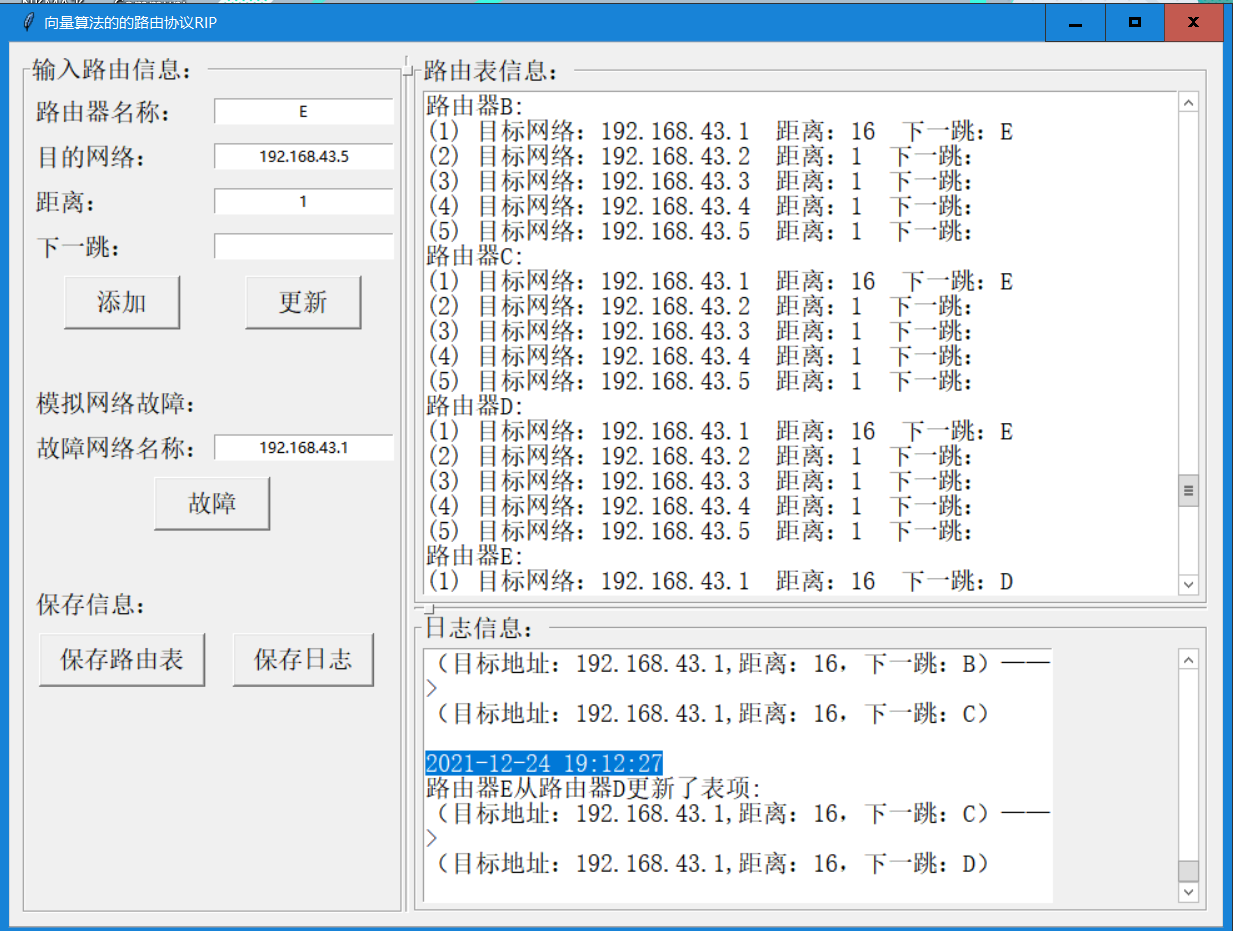Maximize the RIP window
The image size is (1233, 931).
tap(1135, 22)
